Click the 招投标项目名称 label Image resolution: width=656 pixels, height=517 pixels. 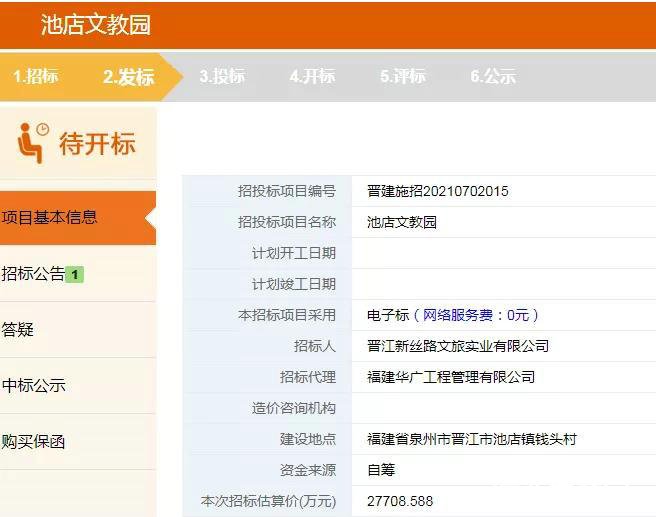[287, 222]
